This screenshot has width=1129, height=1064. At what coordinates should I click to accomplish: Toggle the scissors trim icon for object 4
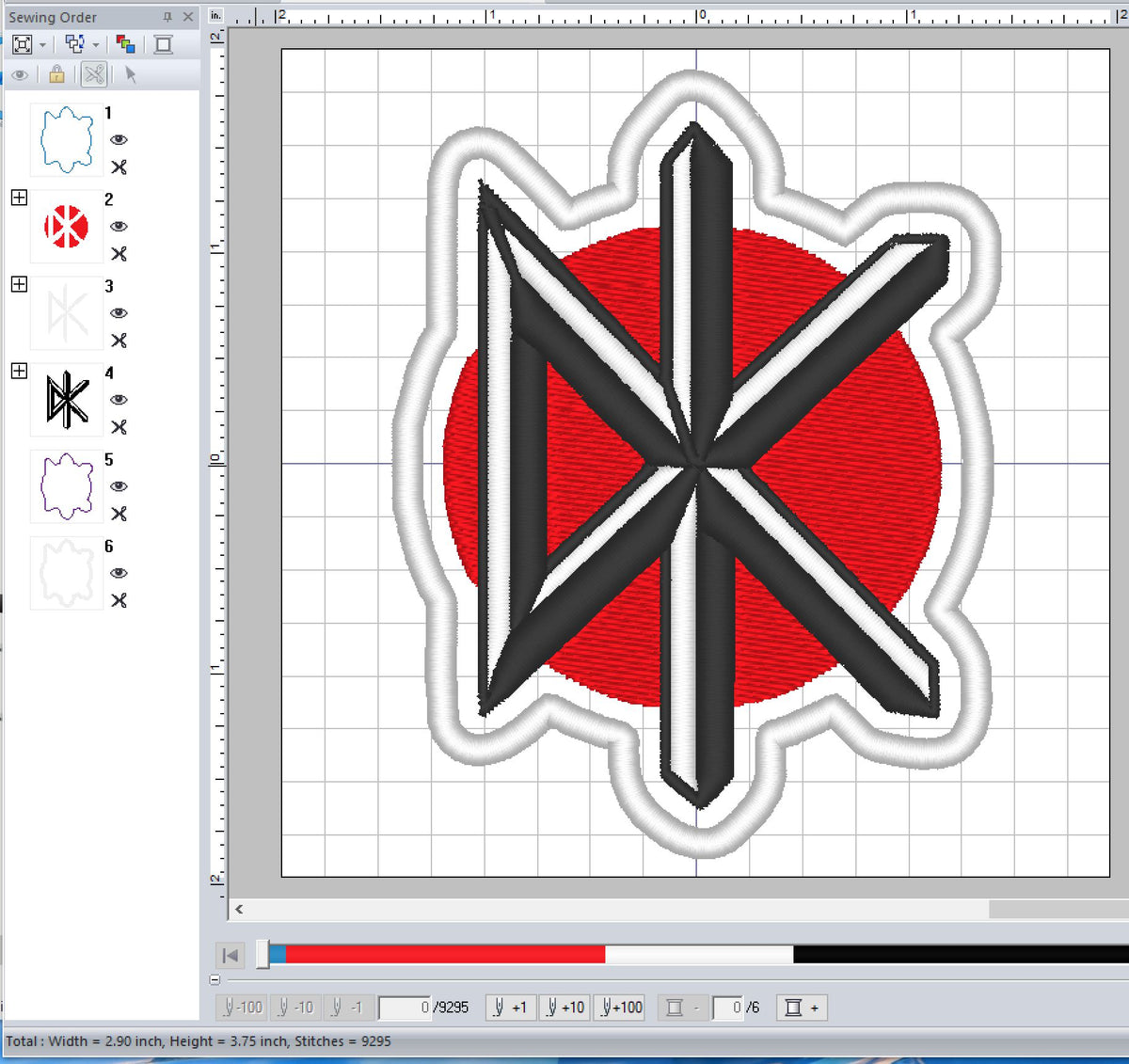point(119,427)
